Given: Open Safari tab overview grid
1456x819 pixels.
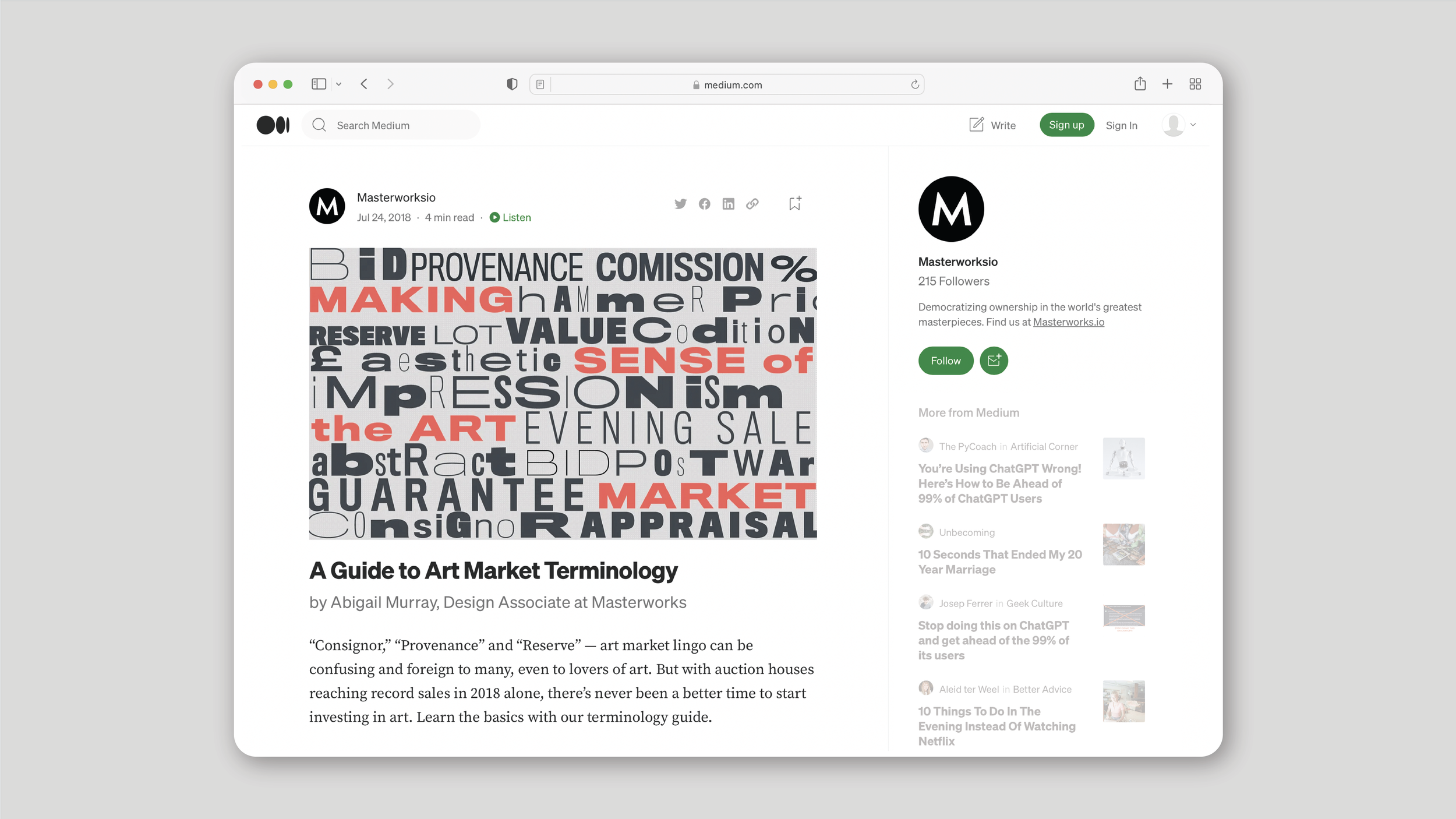Looking at the screenshot, I should pyautogui.click(x=1195, y=84).
